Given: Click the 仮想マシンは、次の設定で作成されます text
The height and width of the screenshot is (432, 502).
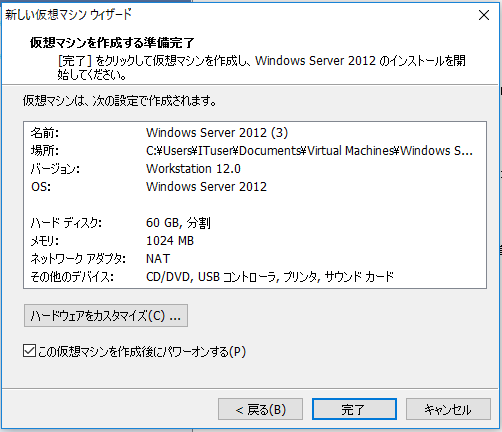Looking at the screenshot, I should 119,100.
